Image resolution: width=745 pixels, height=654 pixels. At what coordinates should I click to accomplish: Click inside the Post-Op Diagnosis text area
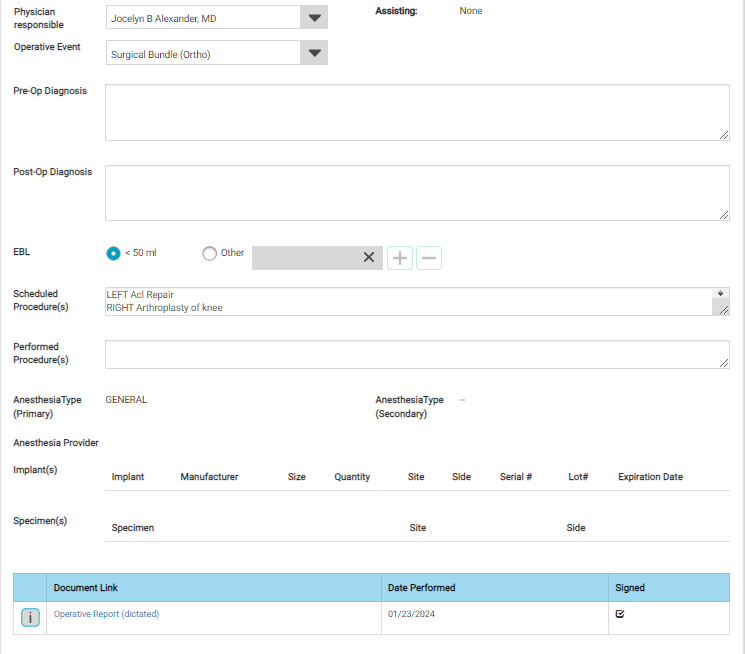point(416,192)
